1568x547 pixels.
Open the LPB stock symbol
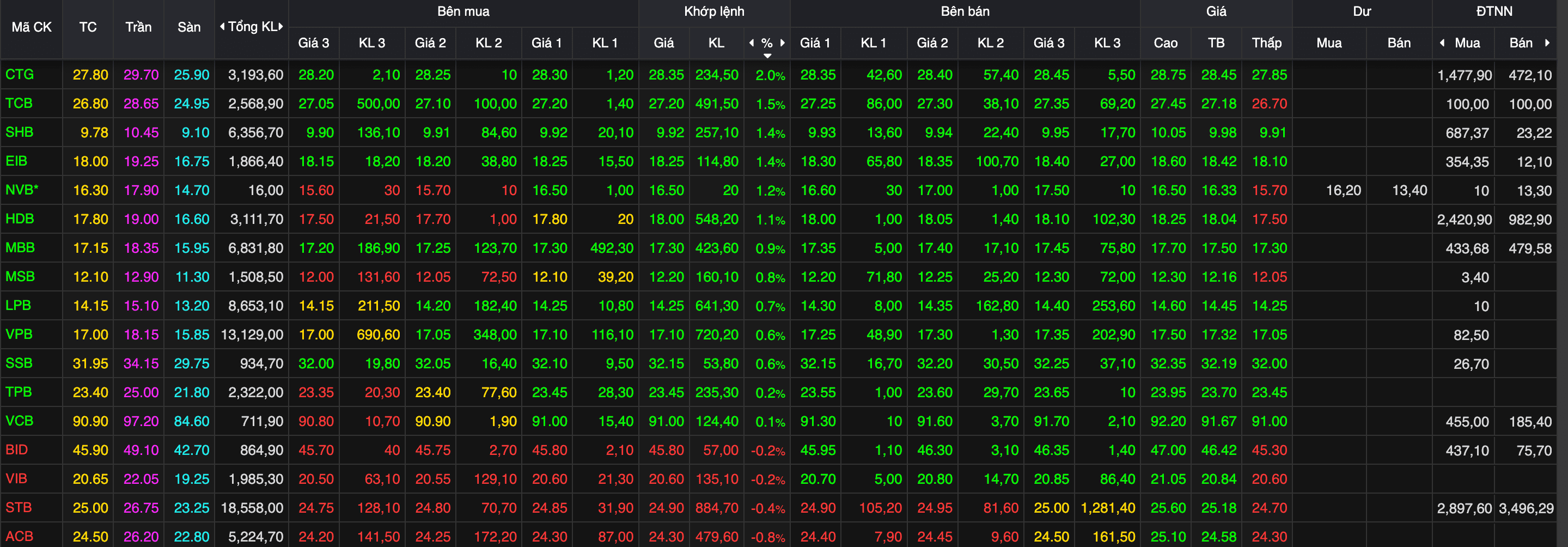pos(19,305)
